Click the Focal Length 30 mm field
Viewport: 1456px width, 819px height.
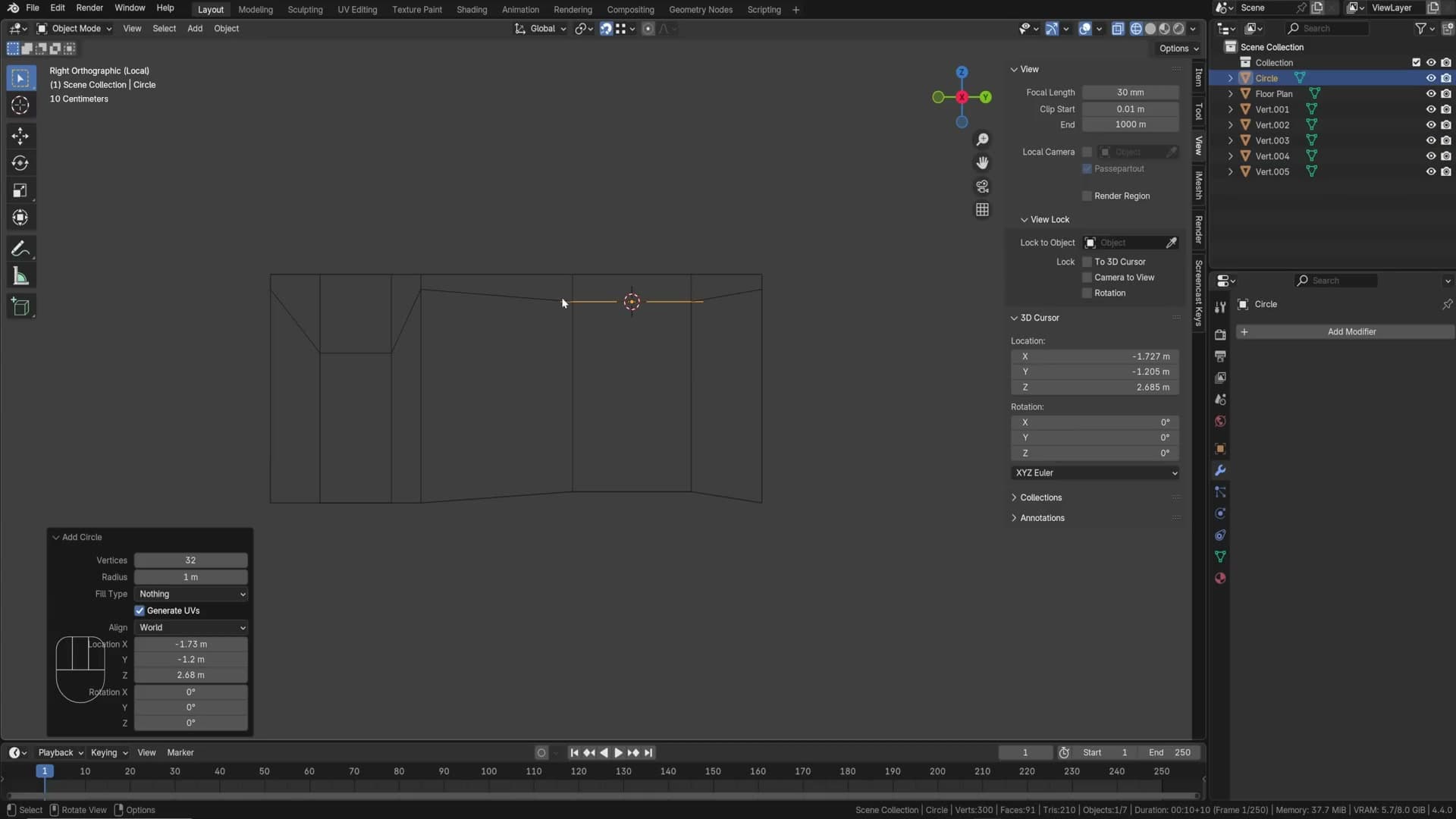[1131, 93]
